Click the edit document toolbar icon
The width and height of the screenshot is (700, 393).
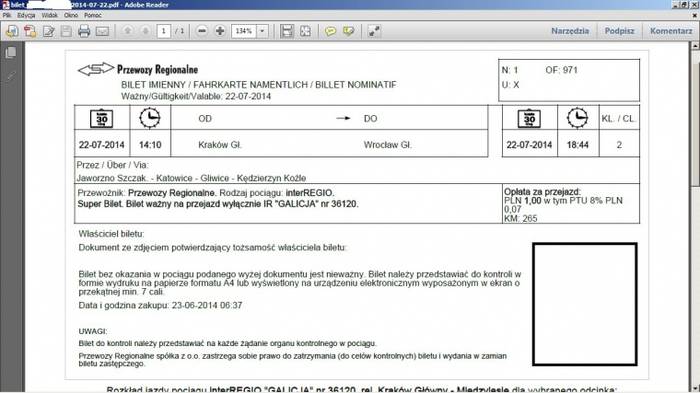(x=49, y=31)
